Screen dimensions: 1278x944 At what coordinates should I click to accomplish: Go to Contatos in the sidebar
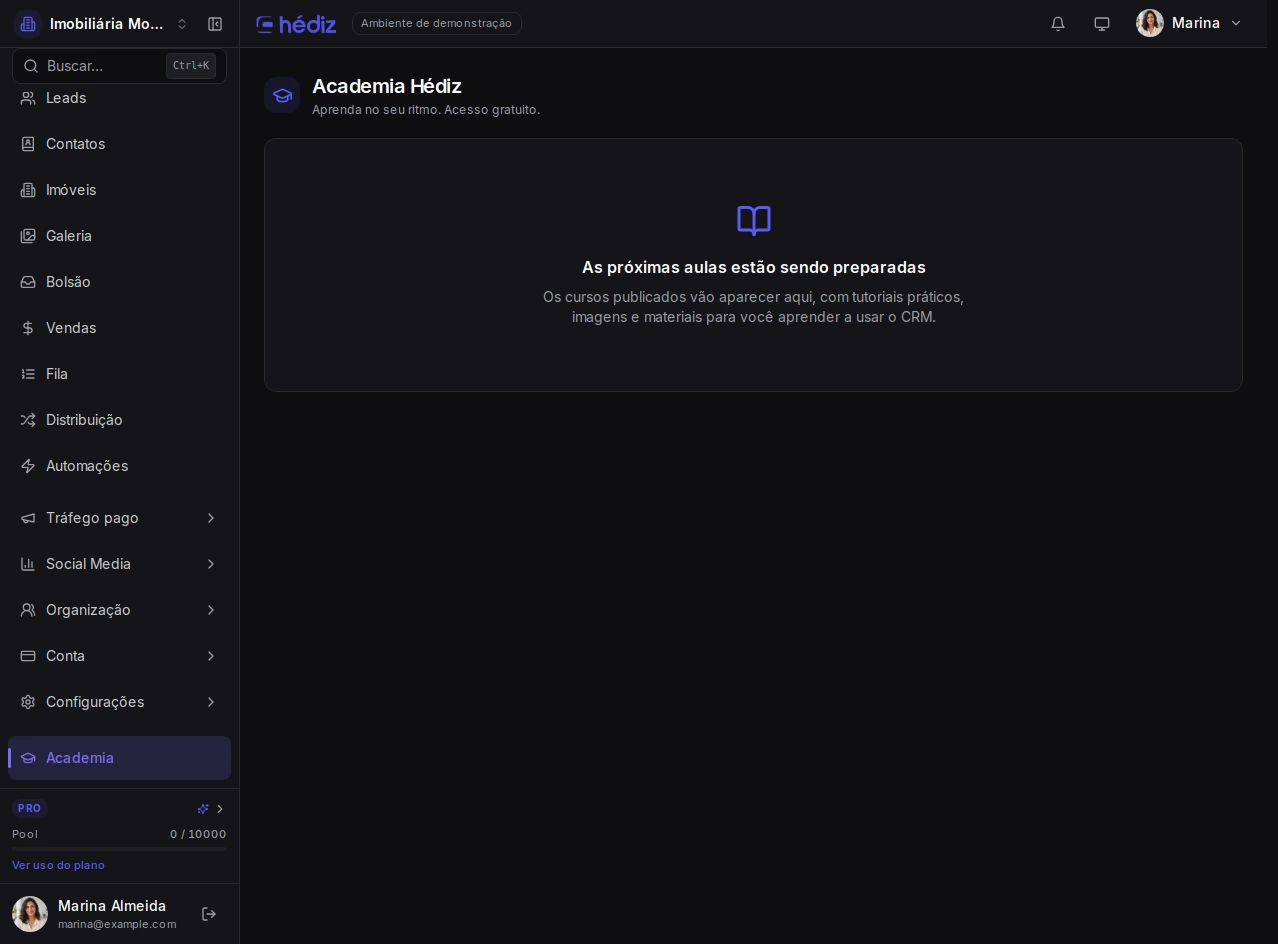click(x=119, y=144)
